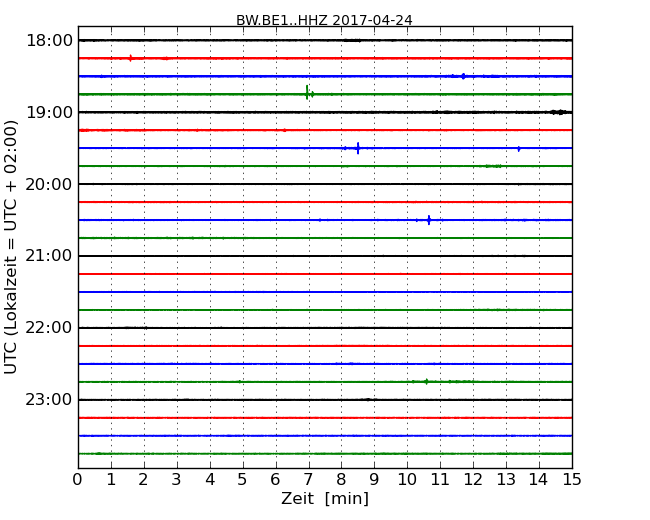The width and height of the screenshot is (650, 520).
Task: Select the 21:00 time axis label
Action: (49, 256)
